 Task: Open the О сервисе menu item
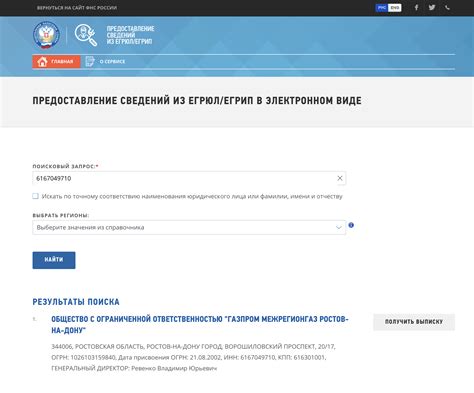(x=106, y=62)
